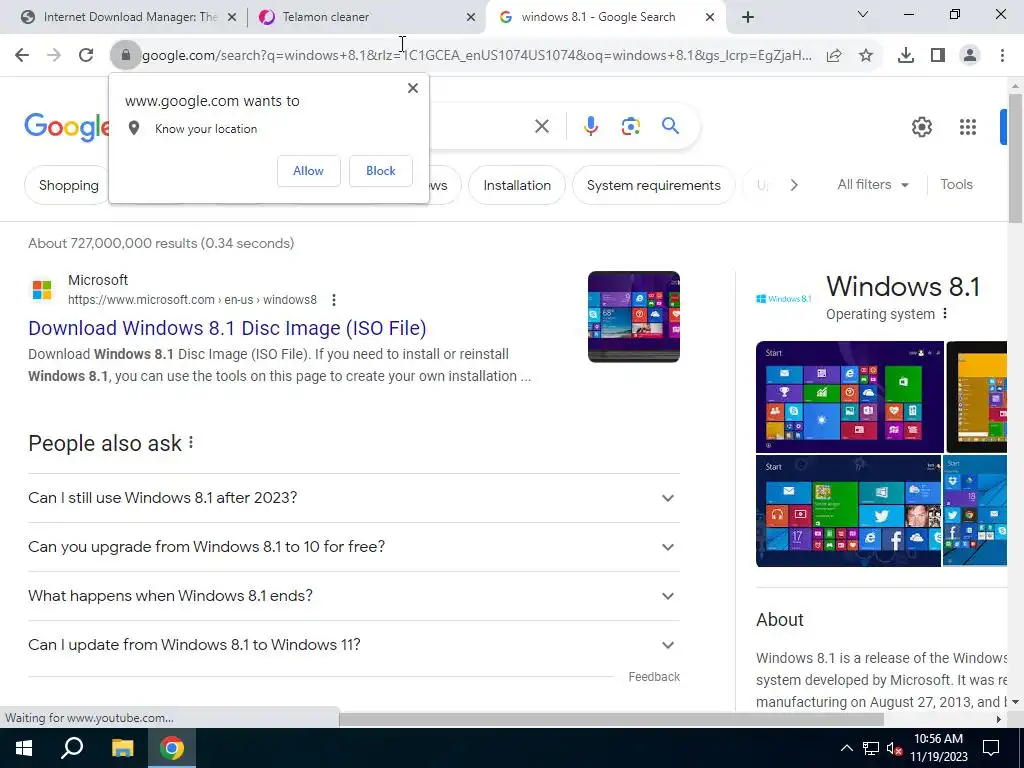Show hidden system tray icons
The width and height of the screenshot is (1024, 768).
846,748
